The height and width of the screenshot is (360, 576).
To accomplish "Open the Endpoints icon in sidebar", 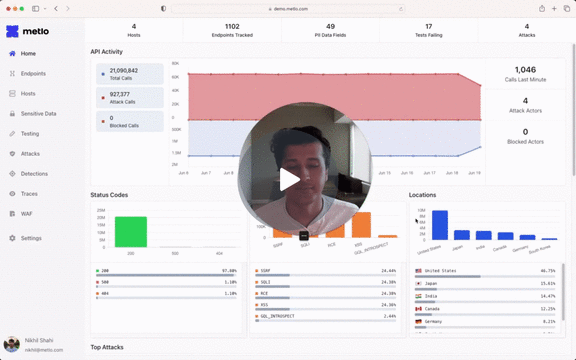I will point(12,73).
